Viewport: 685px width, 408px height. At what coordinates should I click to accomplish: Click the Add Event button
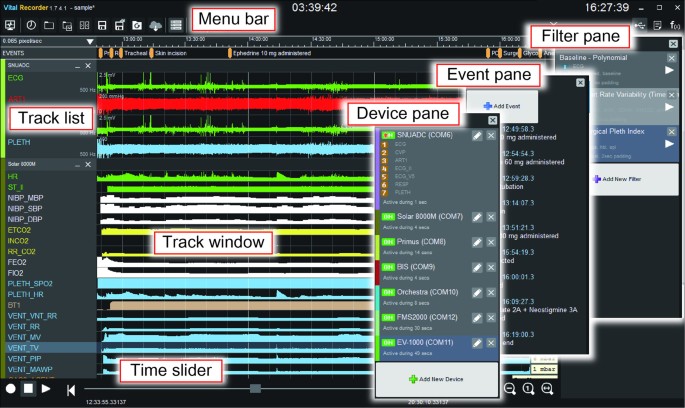point(502,106)
